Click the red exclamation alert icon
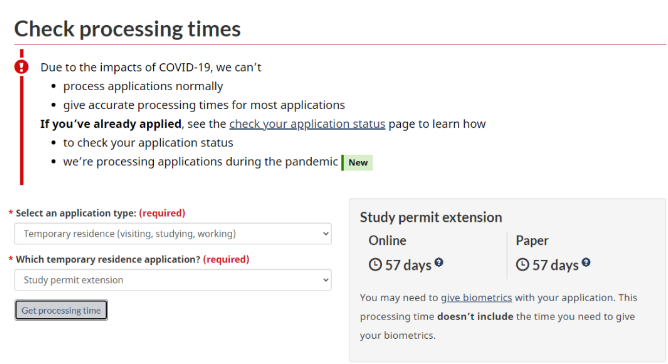The height and width of the screenshot is (364, 668). tap(21, 67)
